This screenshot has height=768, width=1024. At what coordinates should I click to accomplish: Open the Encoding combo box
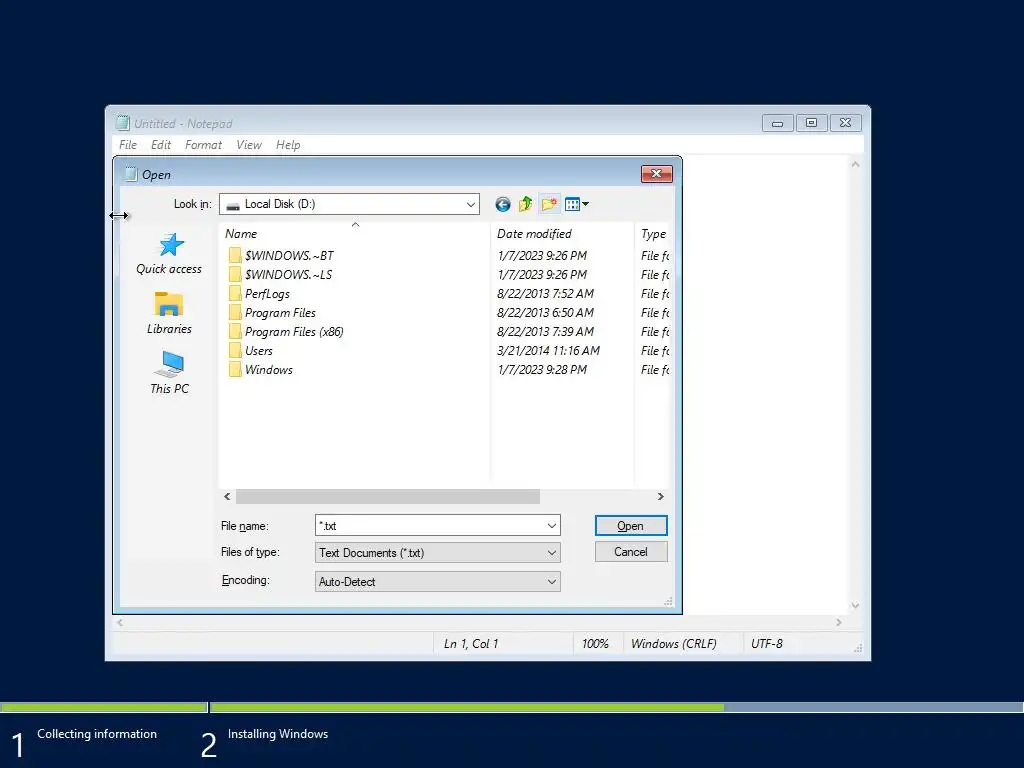point(438,581)
